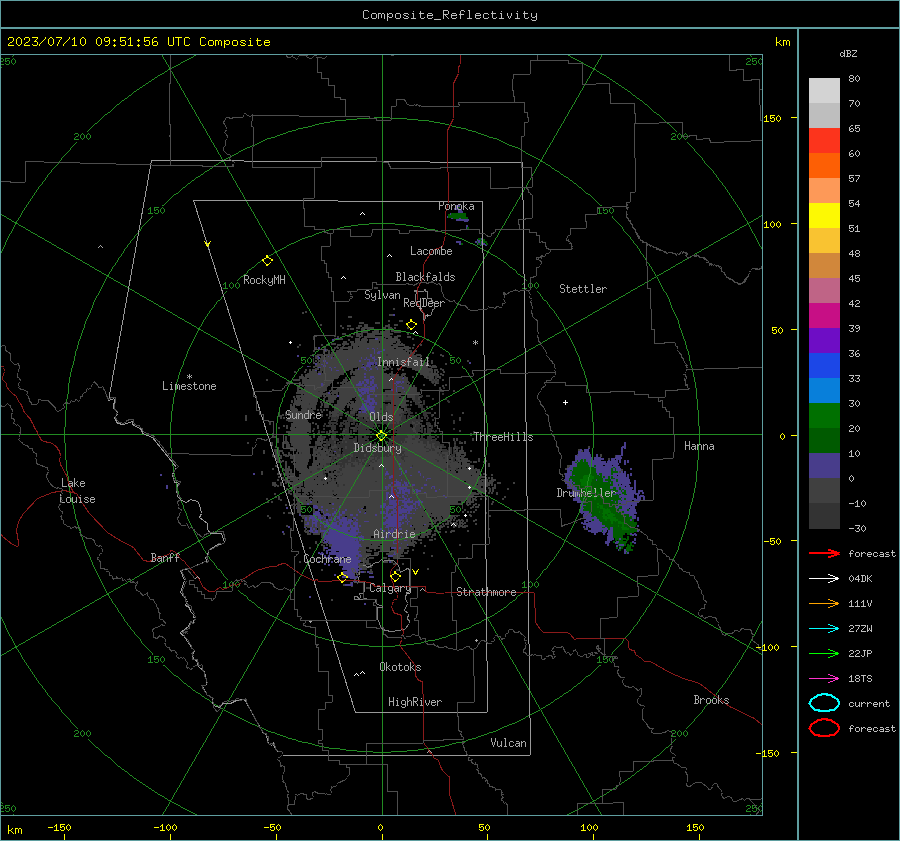Click the Lacombe city label
900x841 pixels.
coord(431,251)
